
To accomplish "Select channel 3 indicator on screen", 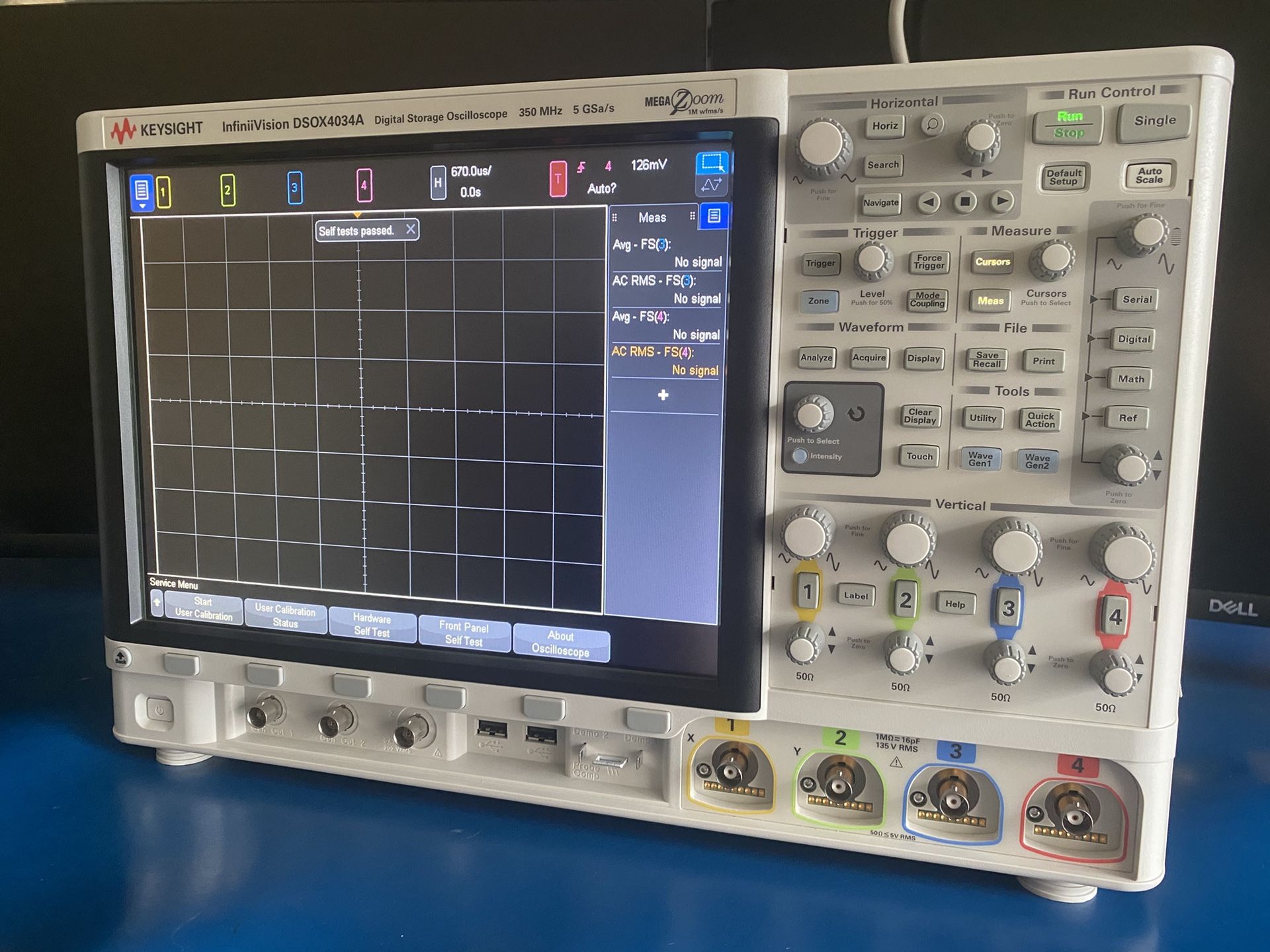I will (x=295, y=188).
